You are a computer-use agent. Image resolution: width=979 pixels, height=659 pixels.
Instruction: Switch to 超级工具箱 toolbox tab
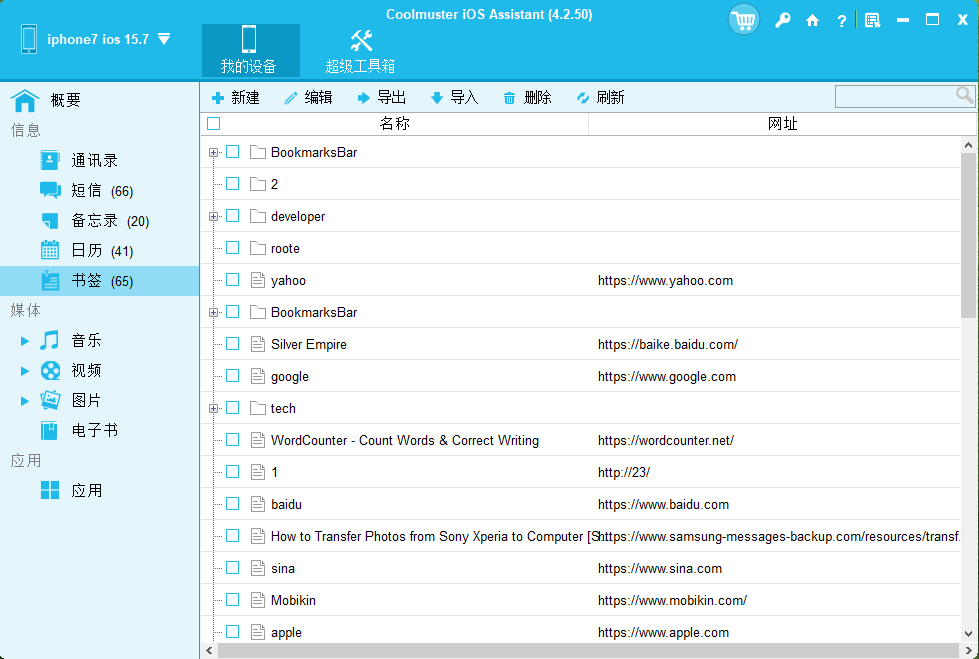360,51
